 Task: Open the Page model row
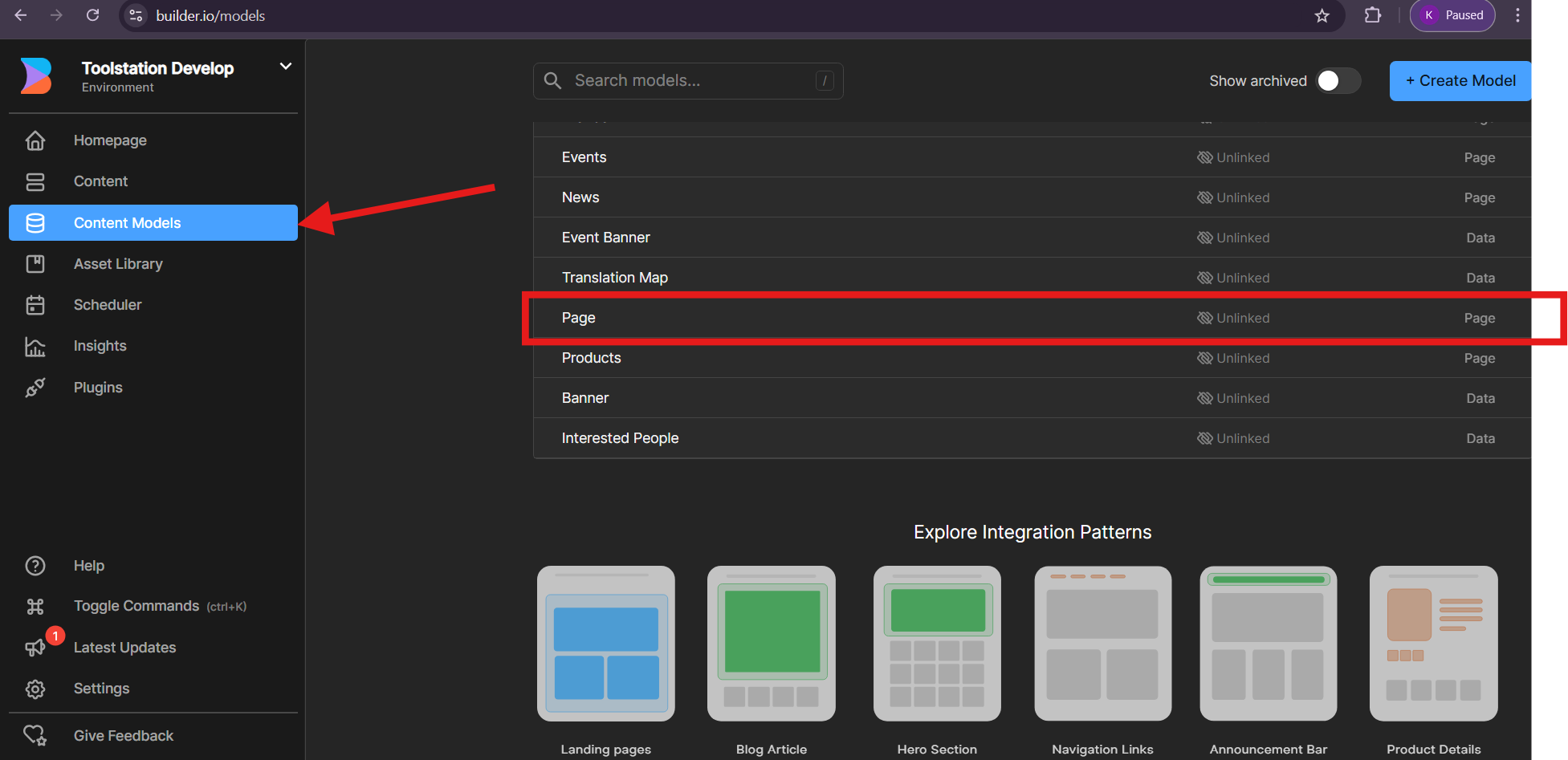pos(579,318)
